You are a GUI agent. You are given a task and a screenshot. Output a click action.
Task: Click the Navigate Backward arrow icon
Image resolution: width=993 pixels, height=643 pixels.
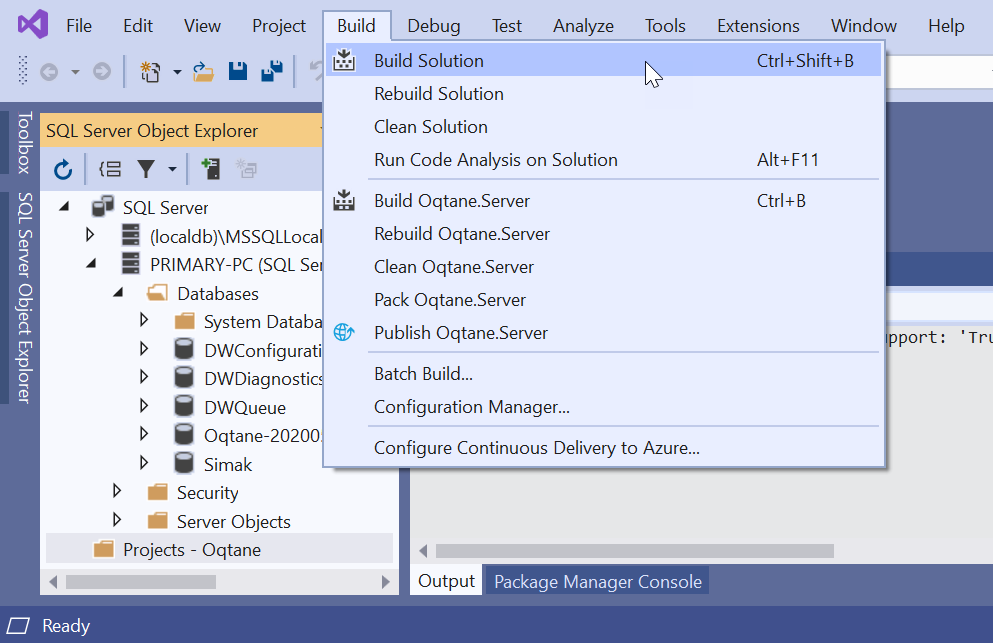click(x=49, y=72)
